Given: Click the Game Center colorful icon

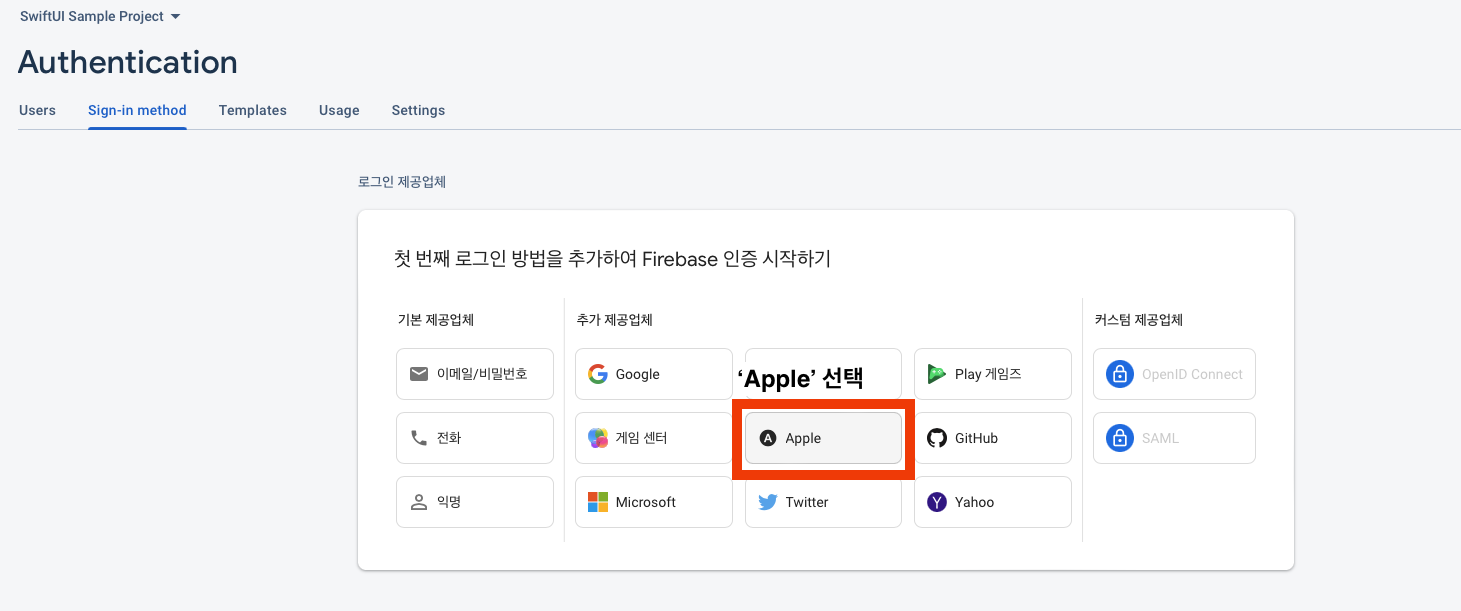Looking at the screenshot, I should tap(598, 438).
